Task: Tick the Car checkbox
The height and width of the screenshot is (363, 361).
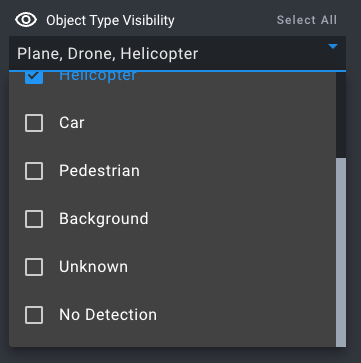Action: coord(34,123)
